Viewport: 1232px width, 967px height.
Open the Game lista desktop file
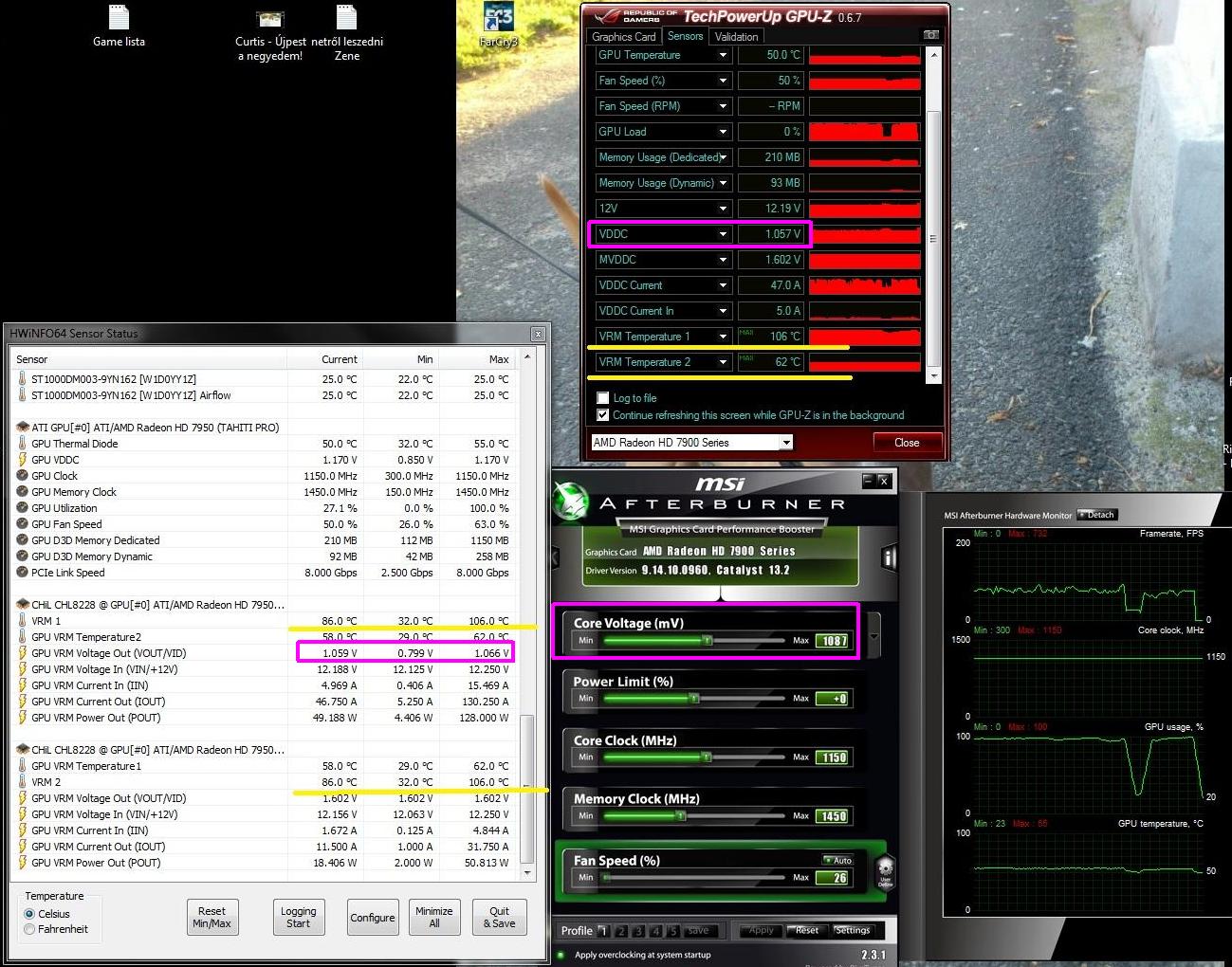point(119,26)
